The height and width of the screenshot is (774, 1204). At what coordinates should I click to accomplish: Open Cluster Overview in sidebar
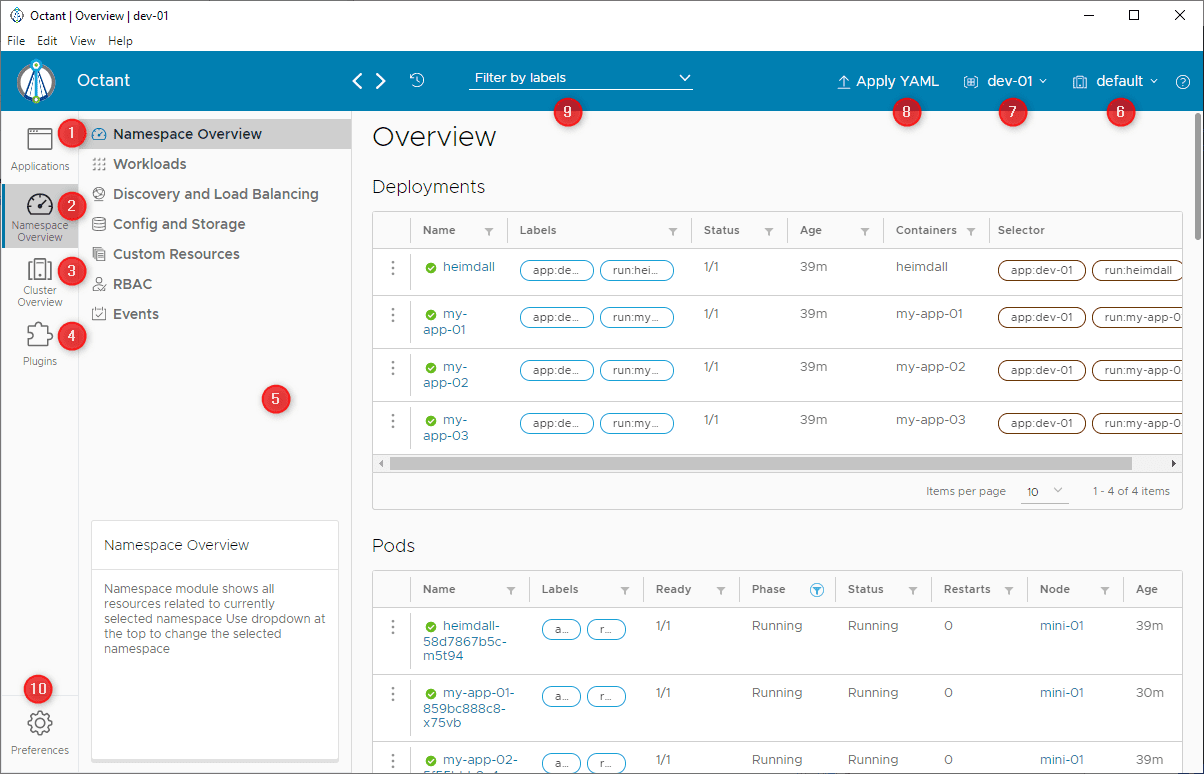point(40,280)
